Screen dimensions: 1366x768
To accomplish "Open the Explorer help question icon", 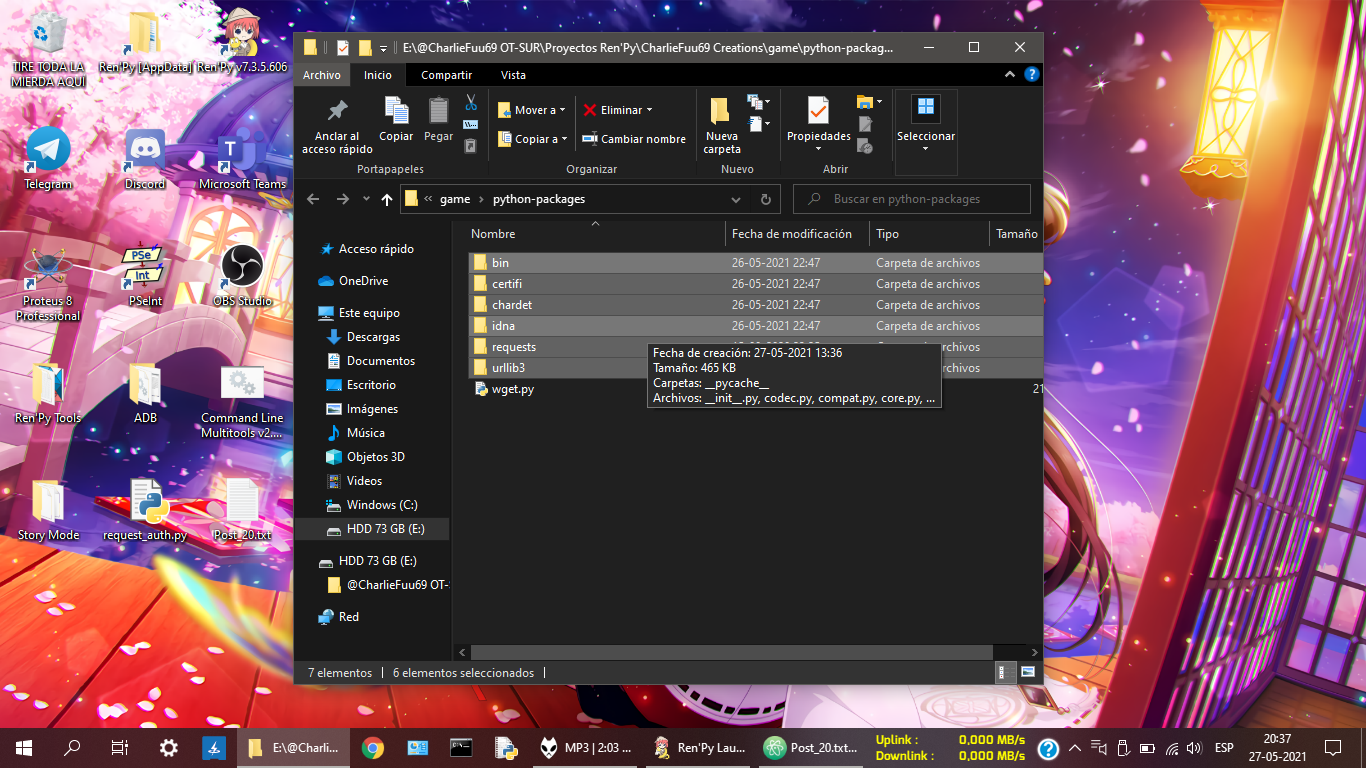I will 1031,75.
